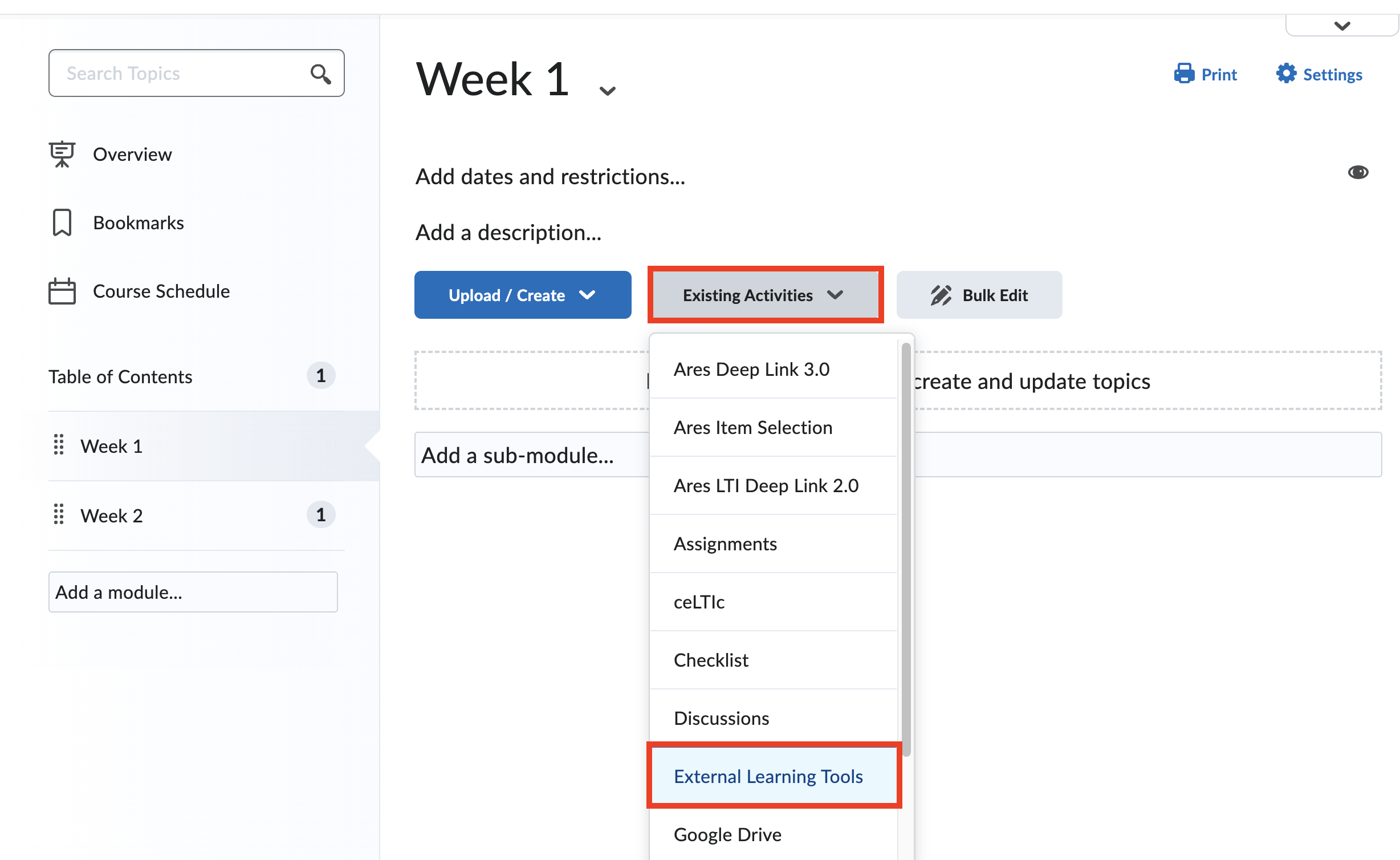Toggle module visibility eye icon
Image resolution: width=1400 pixels, height=860 pixels.
coord(1358,172)
